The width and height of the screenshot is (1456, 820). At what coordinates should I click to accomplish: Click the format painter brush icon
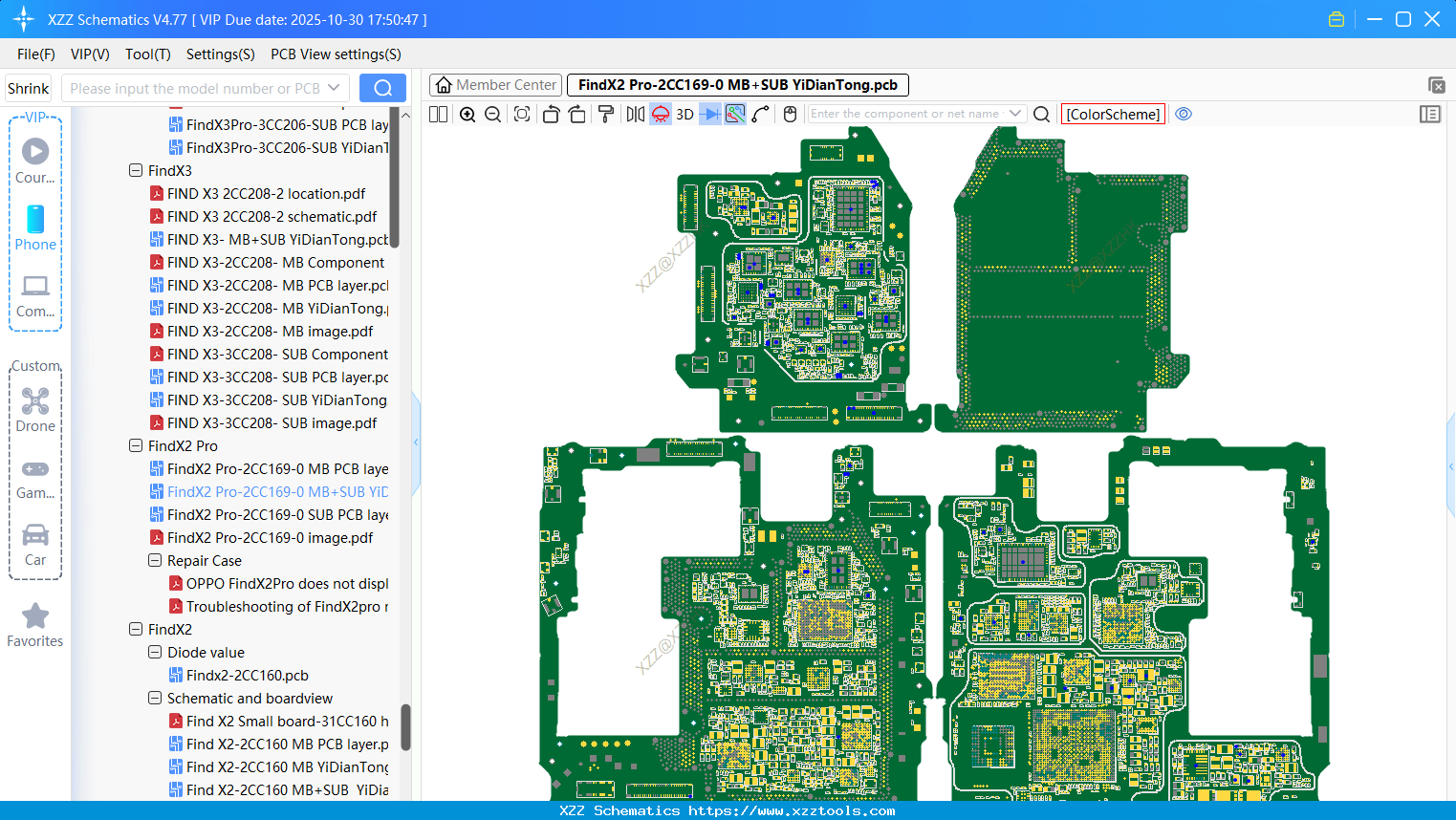click(605, 115)
